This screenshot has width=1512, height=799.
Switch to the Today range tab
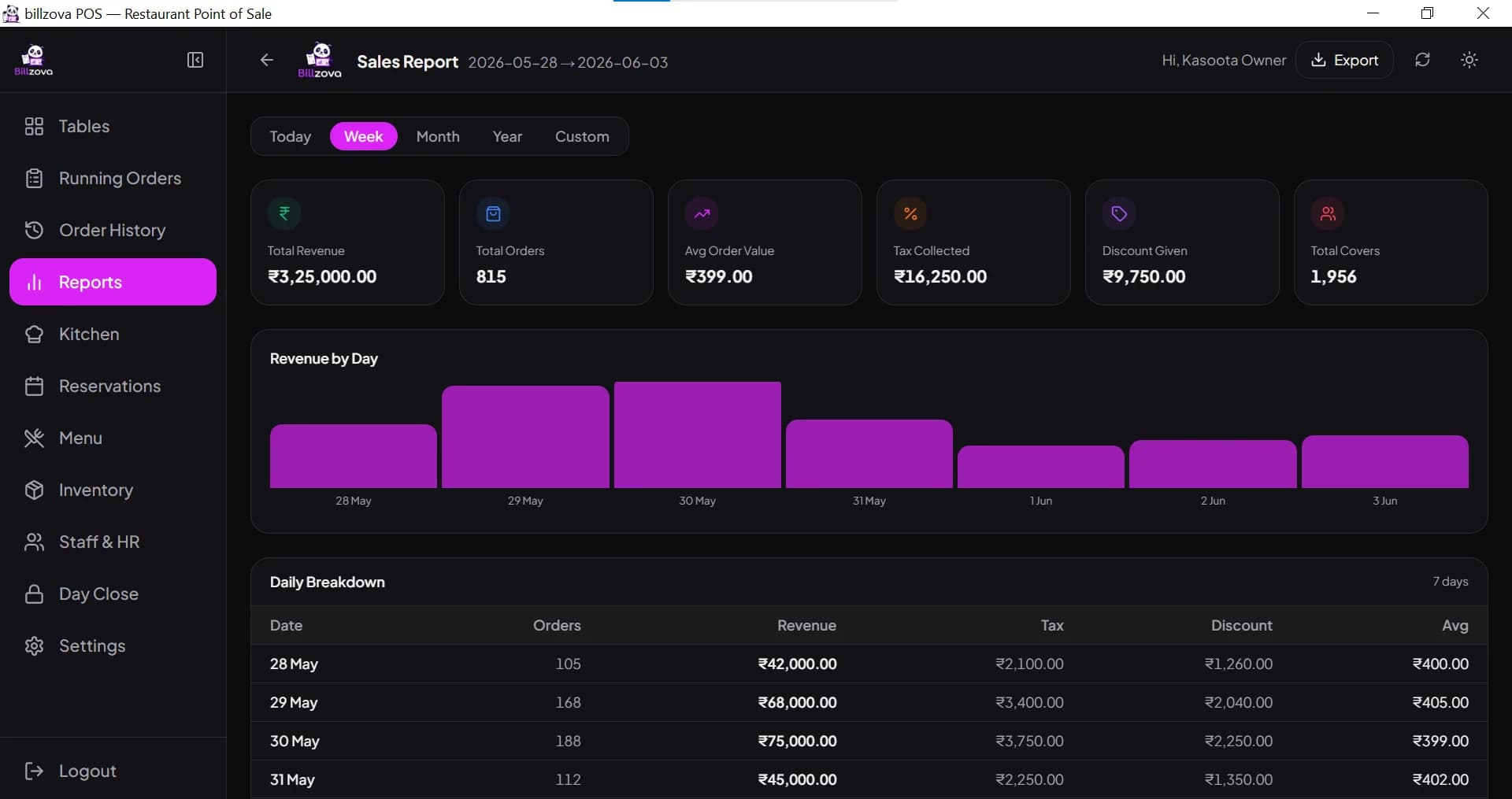click(x=291, y=136)
